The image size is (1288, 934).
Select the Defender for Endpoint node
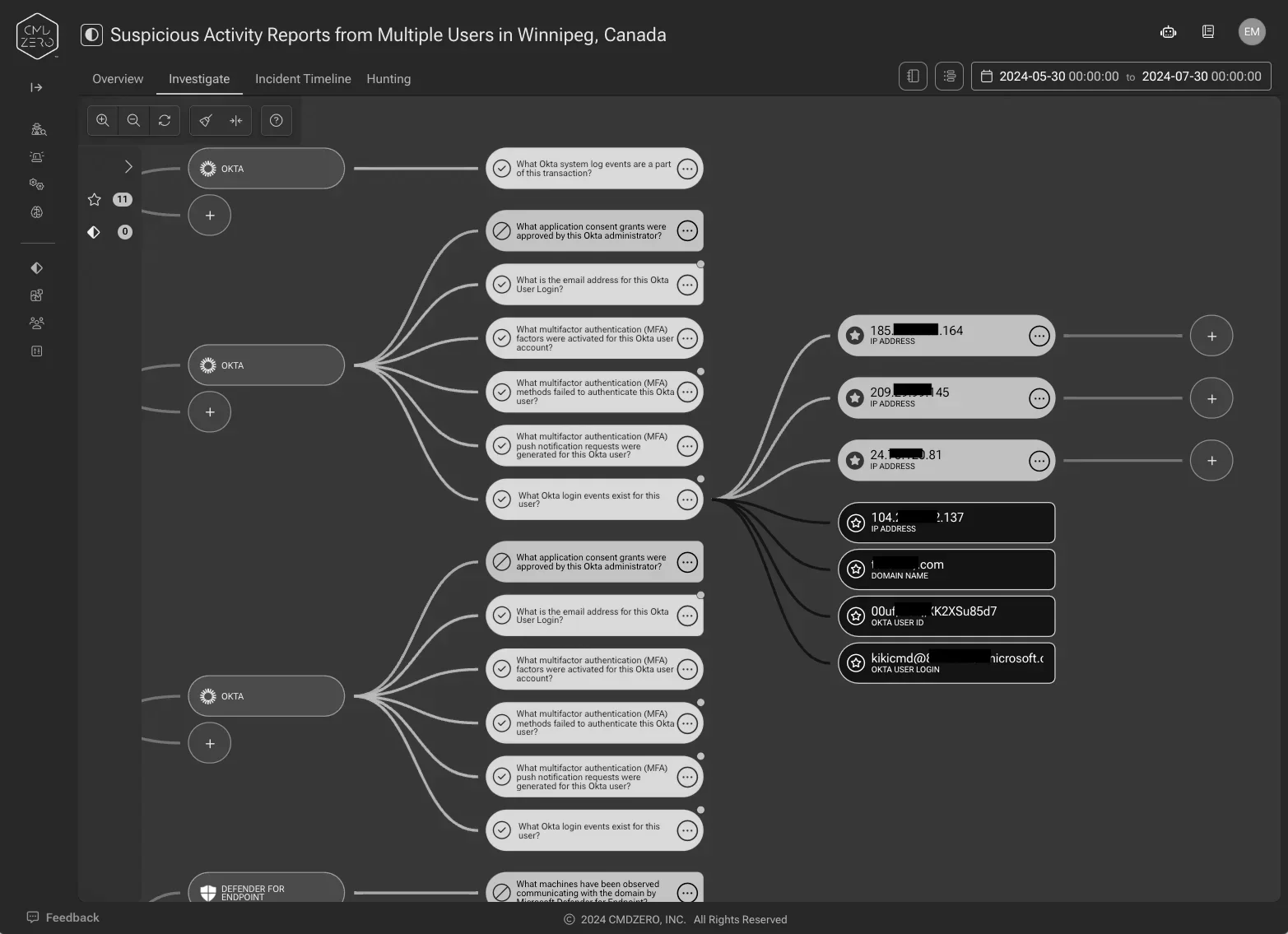click(x=266, y=887)
